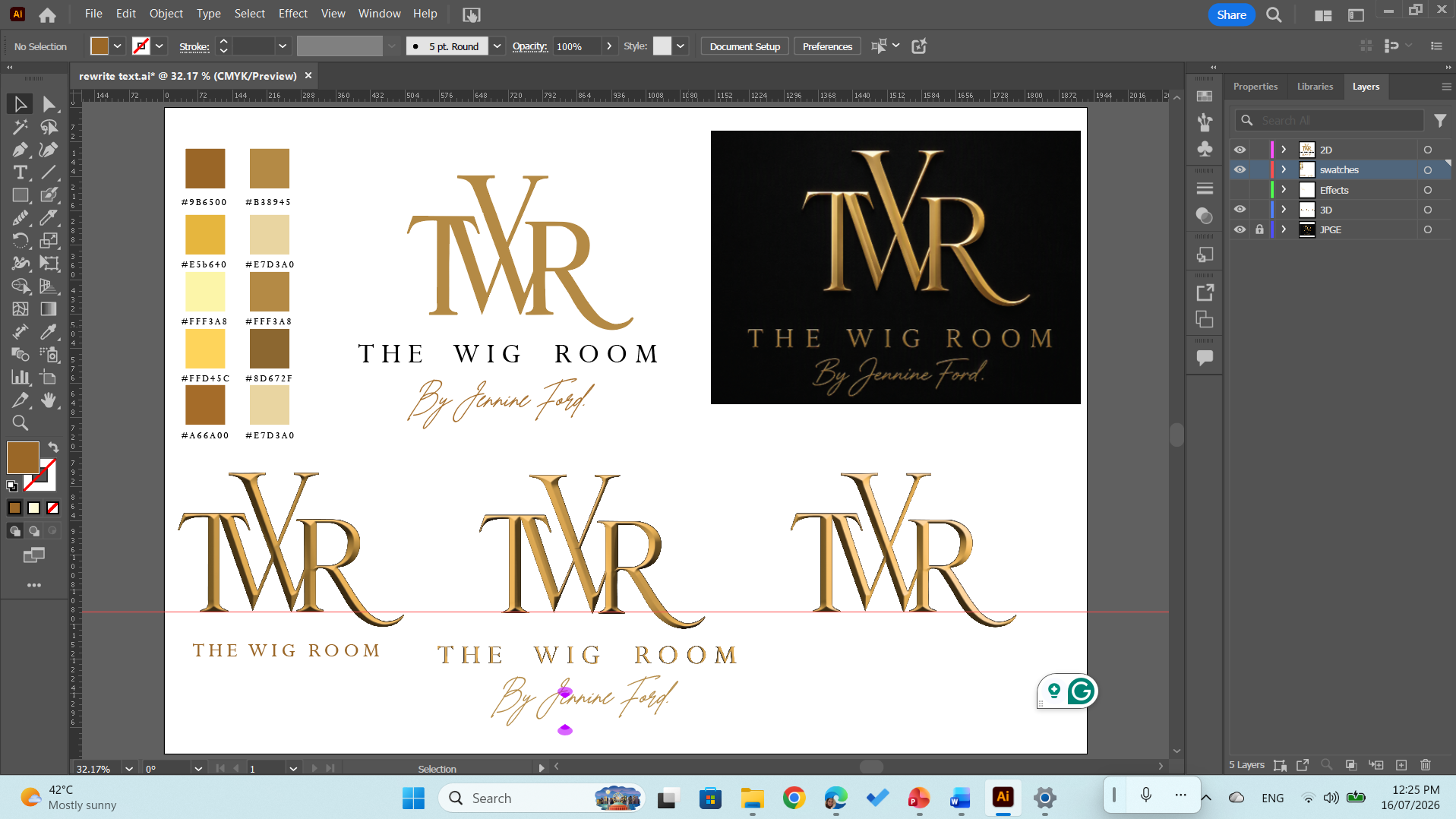The height and width of the screenshot is (819, 1456).
Task: Open the File menu
Action: tap(93, 14)
